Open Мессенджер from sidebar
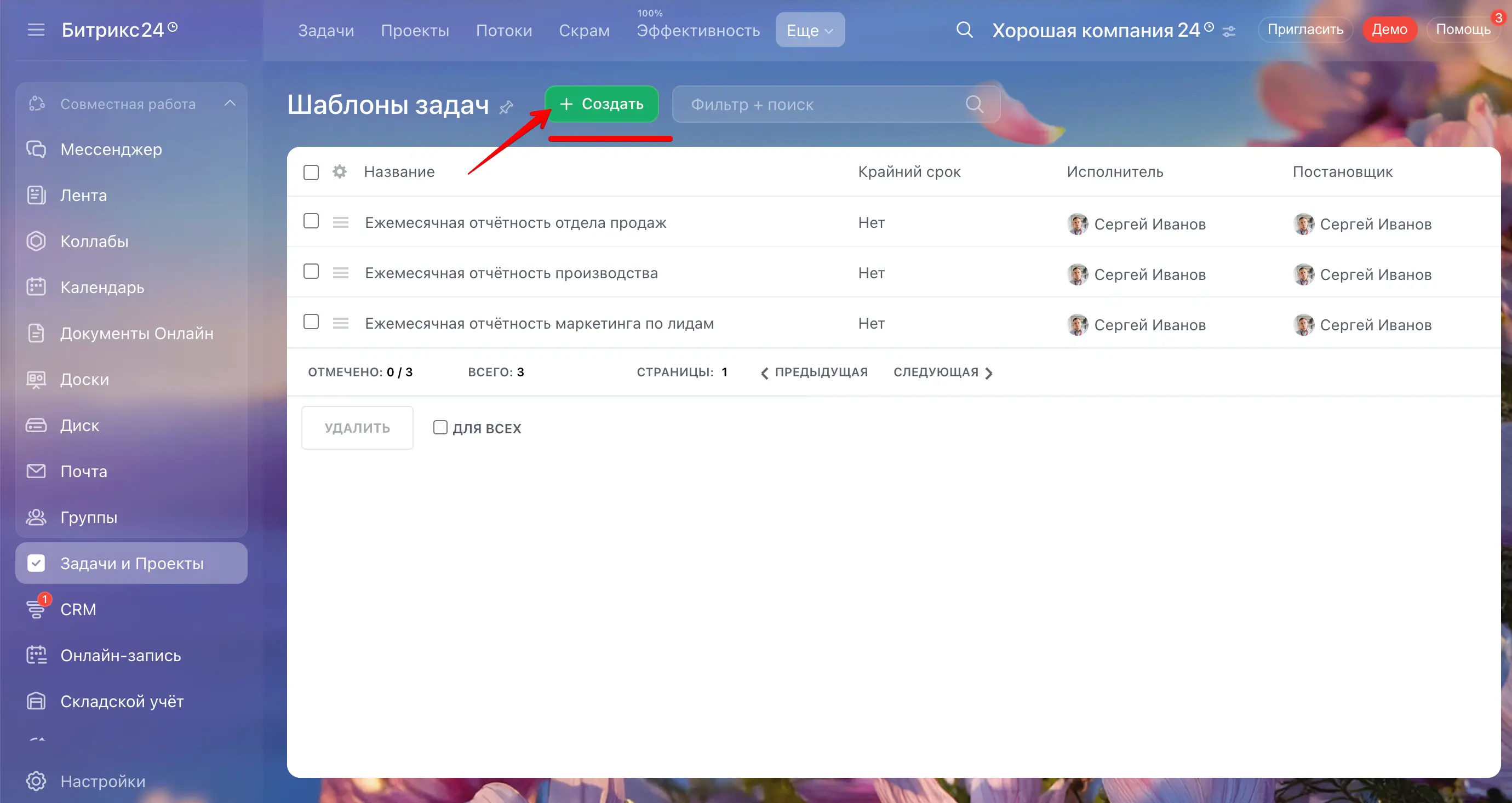 [111, 149]
